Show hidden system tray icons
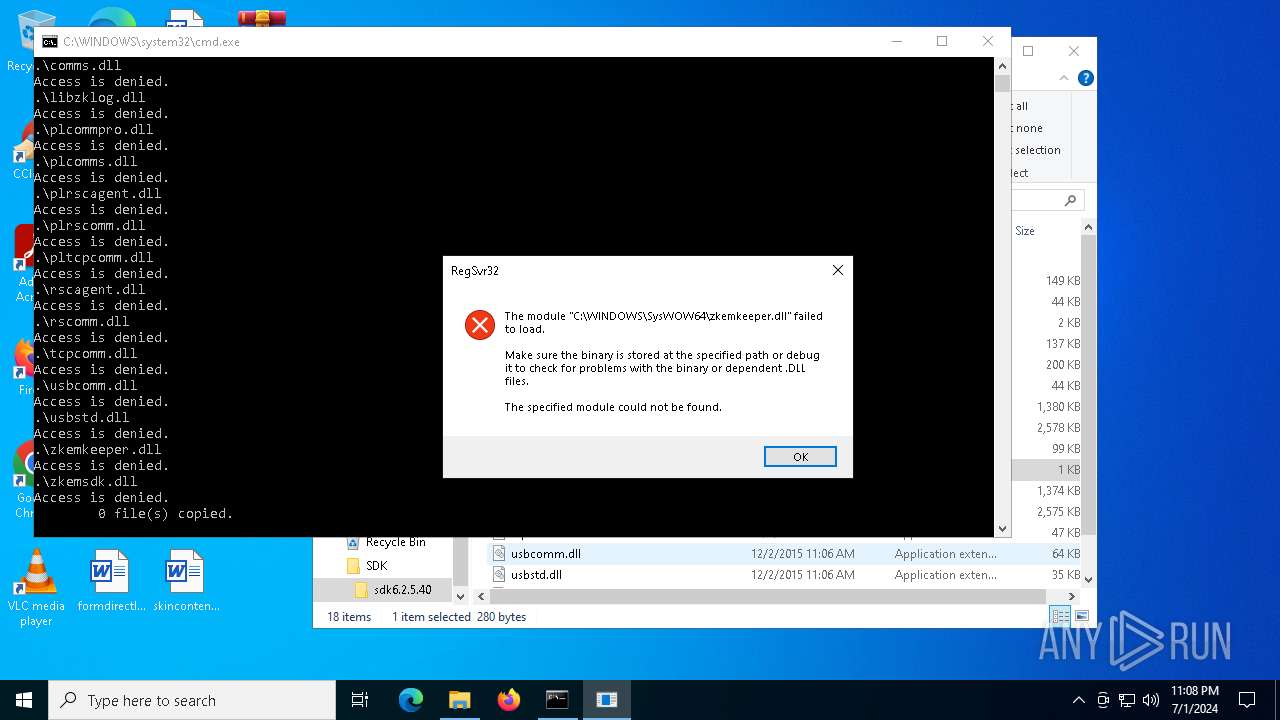 1078,700
